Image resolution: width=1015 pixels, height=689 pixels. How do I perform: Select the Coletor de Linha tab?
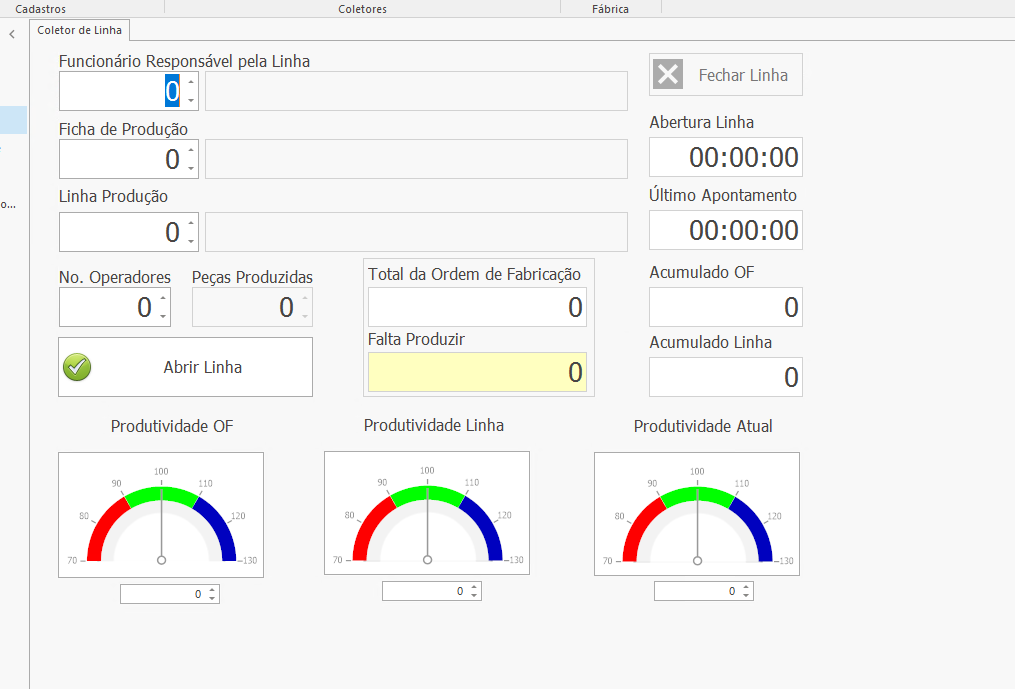(79, 30)
